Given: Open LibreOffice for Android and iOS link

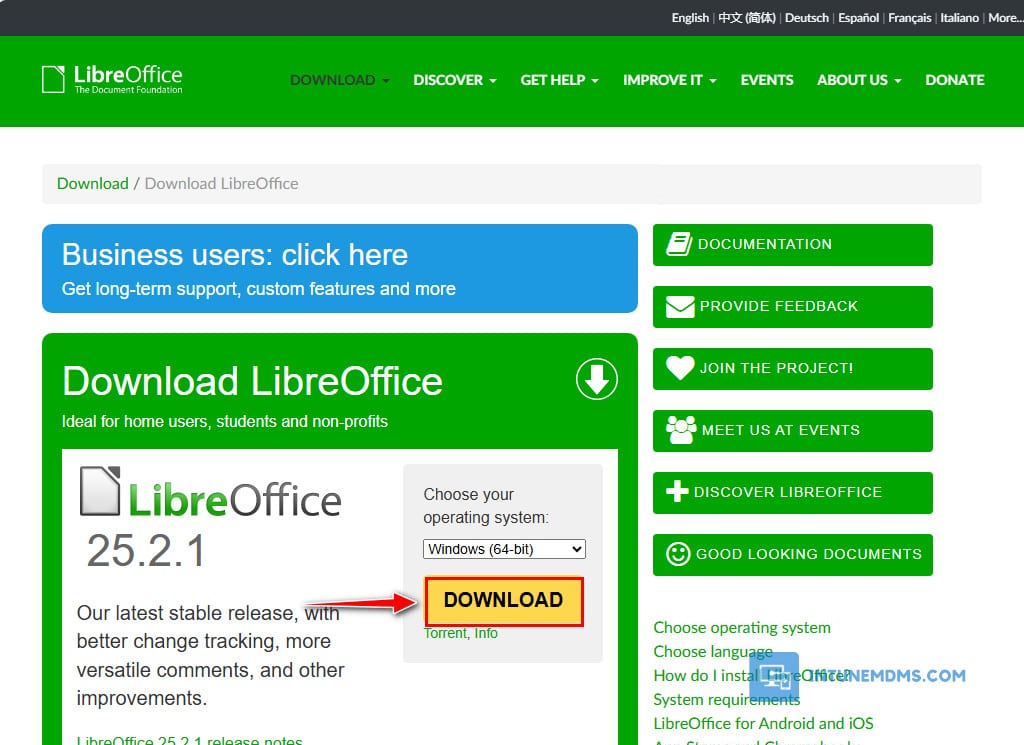Looking at the screenshot, I should pyautogui.click(x=763, y=723).
